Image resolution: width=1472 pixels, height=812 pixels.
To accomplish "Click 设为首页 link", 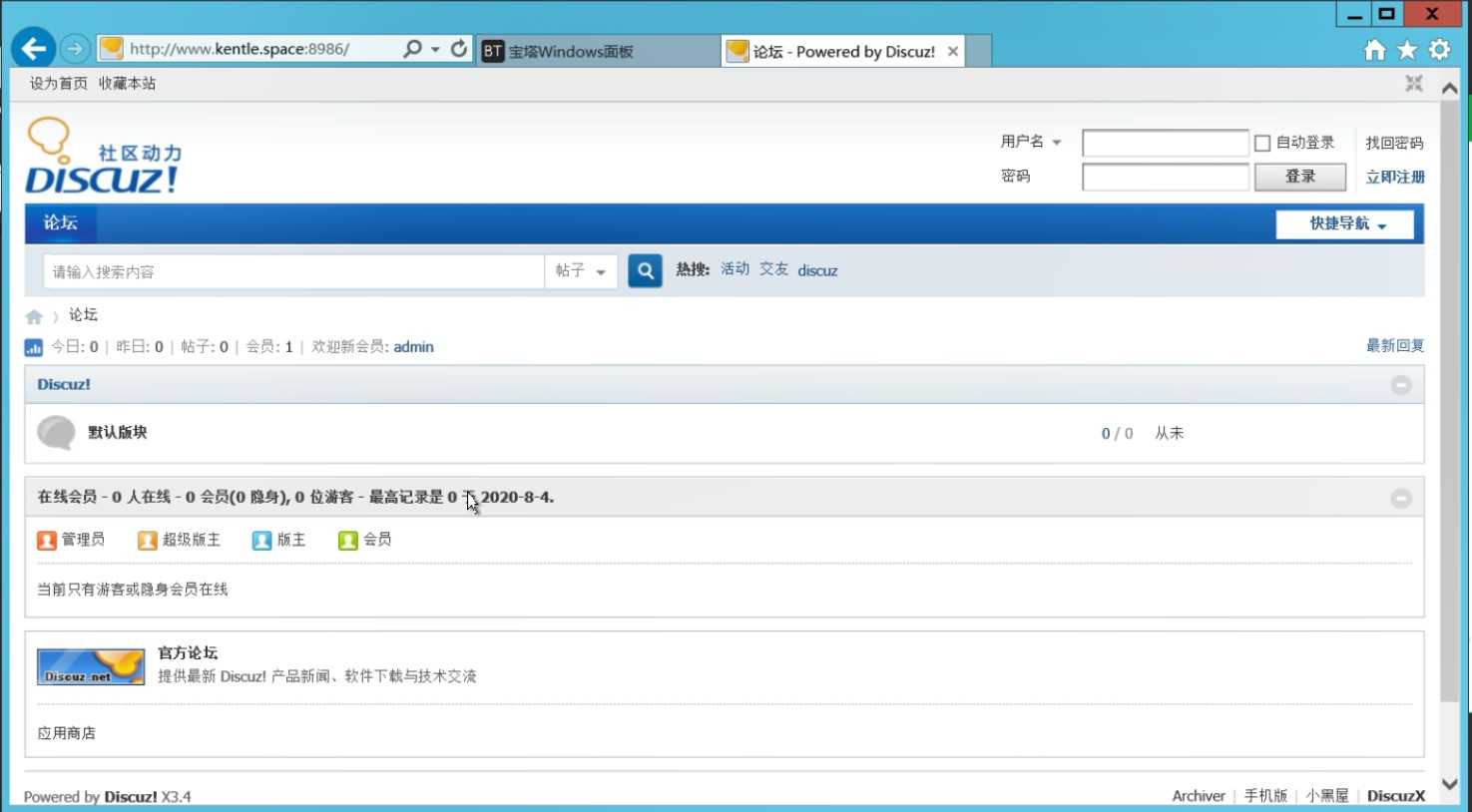I will pos(59,84).
